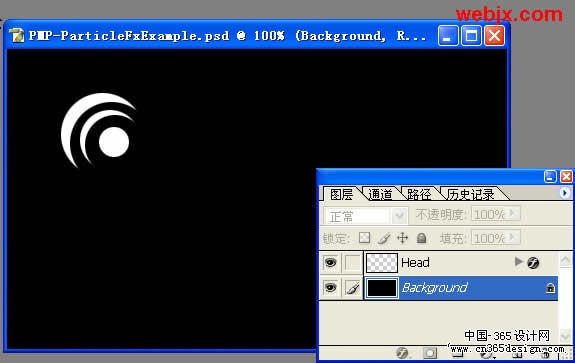The image size is (575, 363).
Task: Click the Add layer style icon at panel bottom
Action: (402, 353)
